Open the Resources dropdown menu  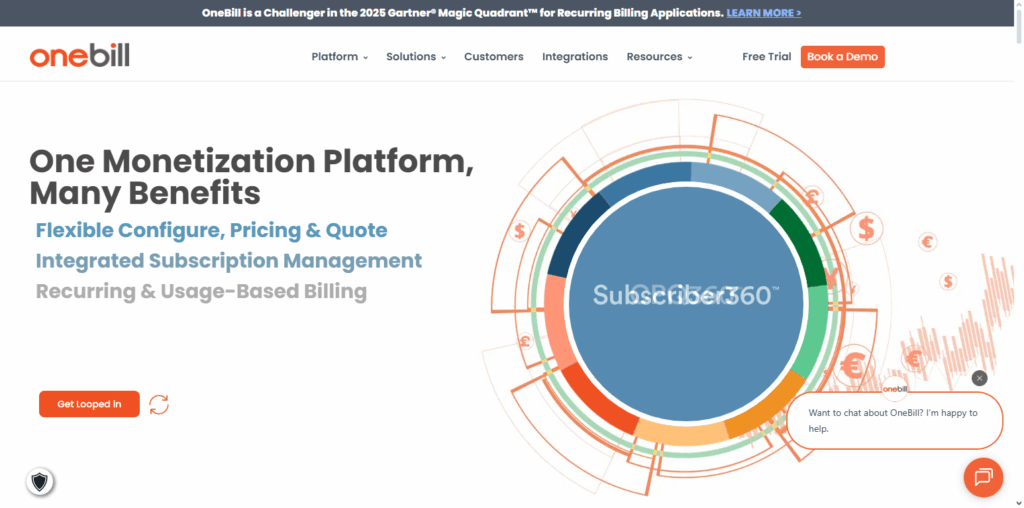(659, 57)
